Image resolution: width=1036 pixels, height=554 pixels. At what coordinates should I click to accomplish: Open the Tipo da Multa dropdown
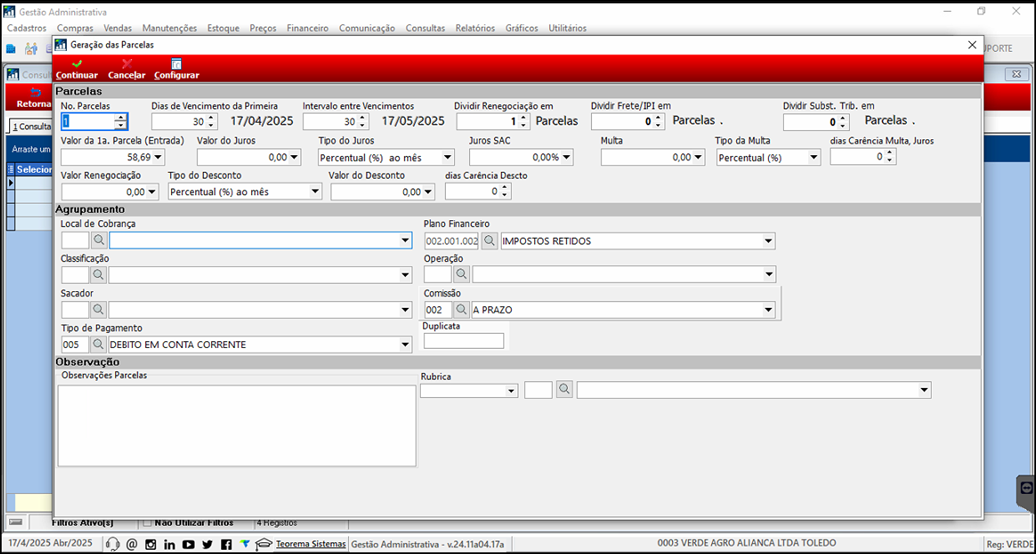[813, 157]
